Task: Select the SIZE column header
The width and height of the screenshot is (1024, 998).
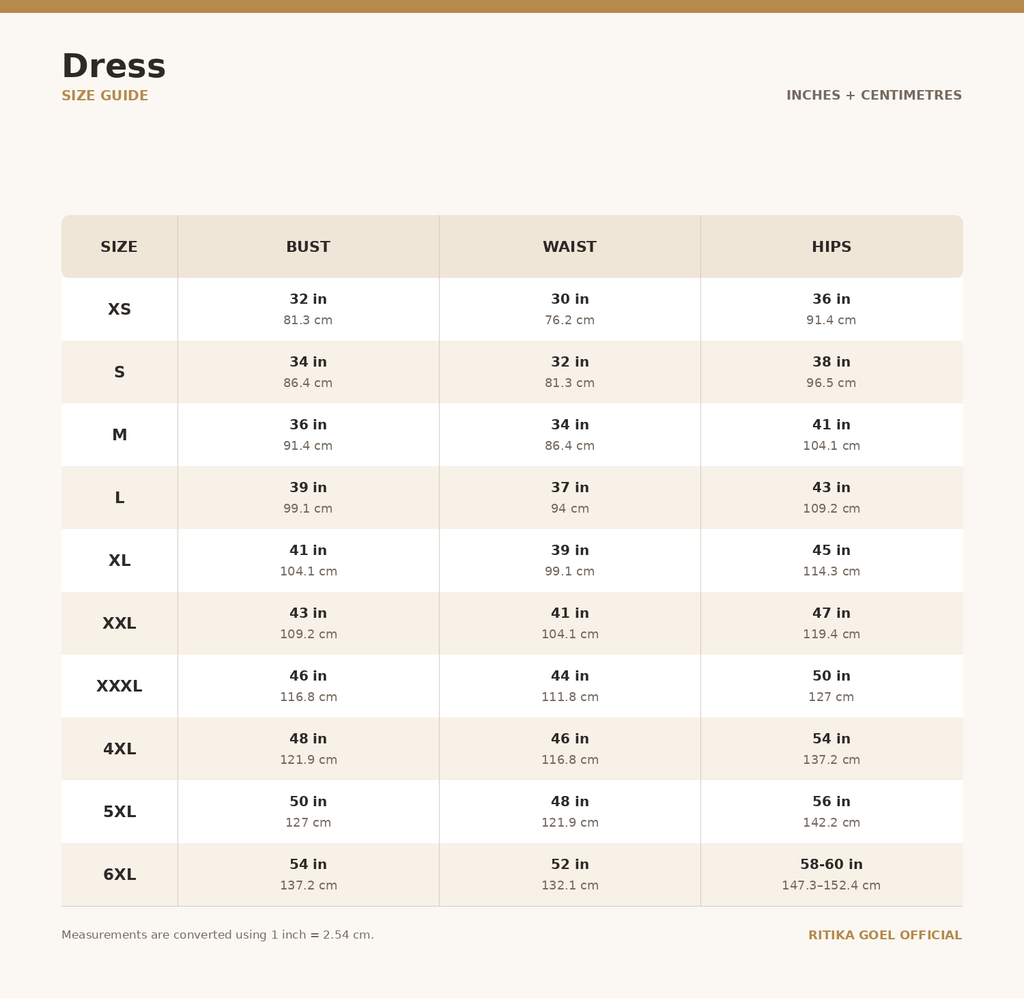Action: tap(119, 247)
